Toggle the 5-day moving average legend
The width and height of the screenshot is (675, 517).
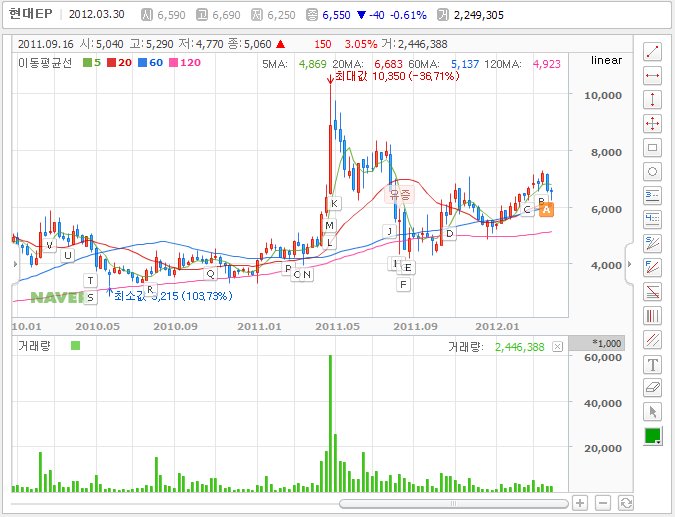pyautogui.click(x=92, y=63)
